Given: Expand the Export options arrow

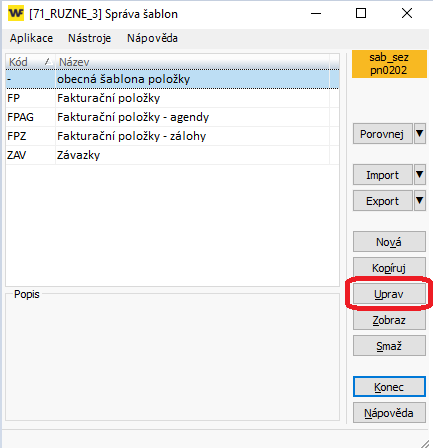Looking at the screenshot, I should [x=420, y=201].
